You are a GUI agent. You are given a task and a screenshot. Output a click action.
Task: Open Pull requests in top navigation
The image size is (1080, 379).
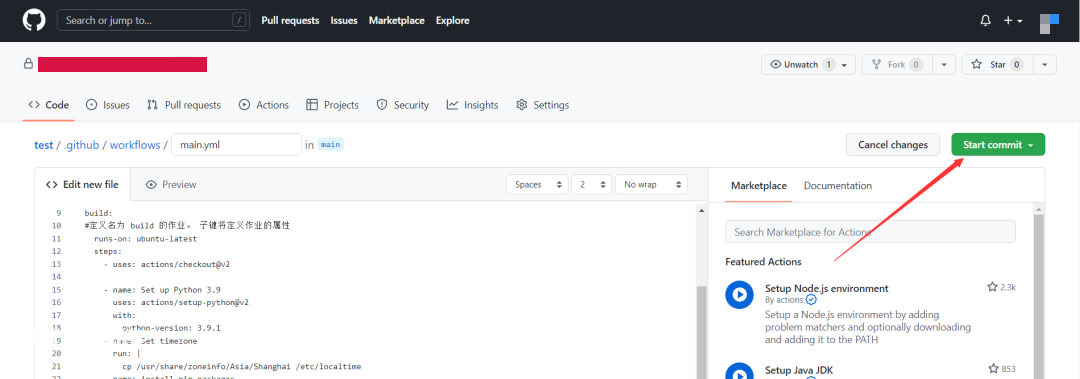[290, 21]
